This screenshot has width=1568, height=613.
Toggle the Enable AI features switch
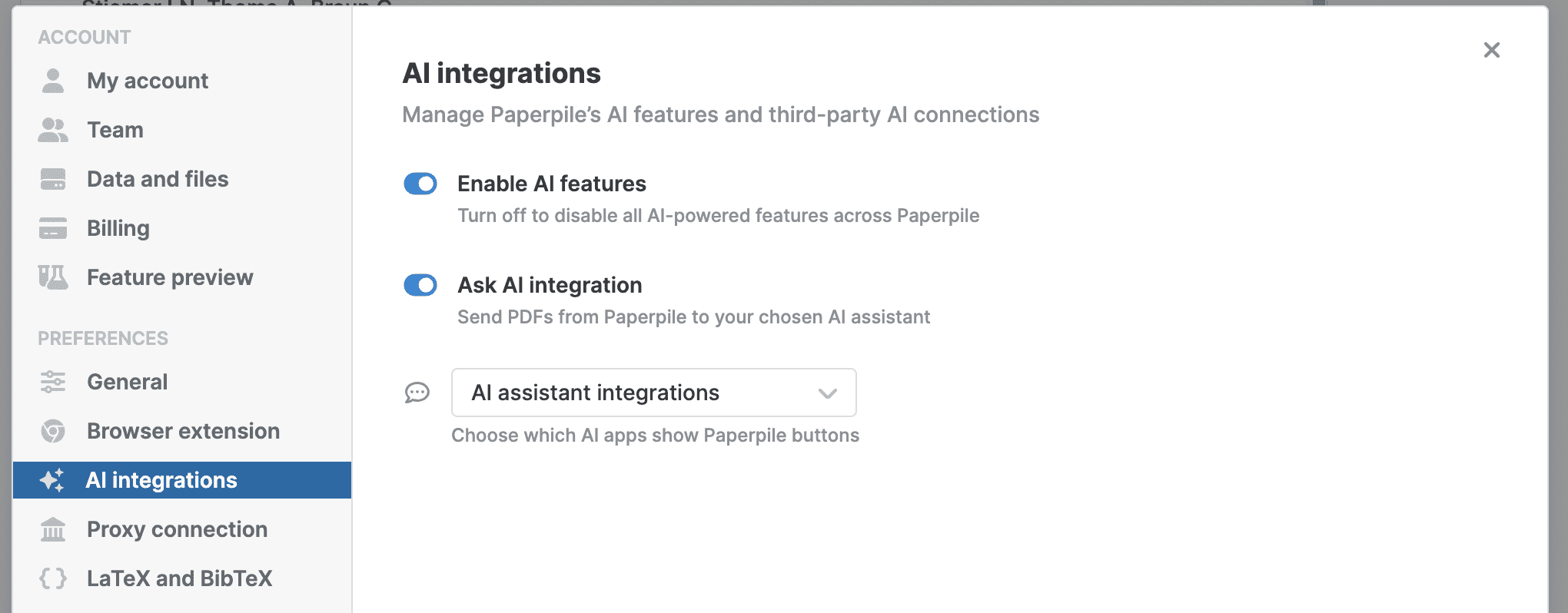[420, 184]
